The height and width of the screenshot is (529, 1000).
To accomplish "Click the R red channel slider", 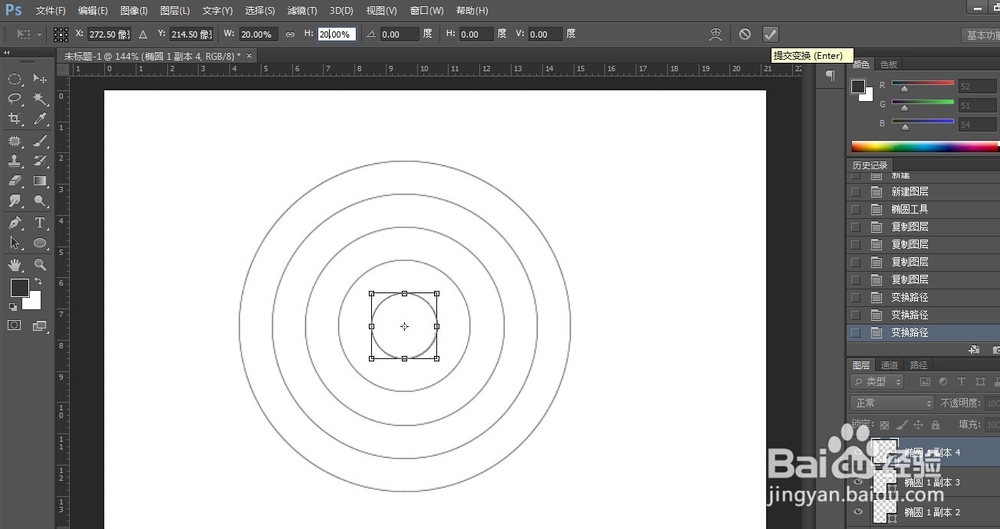I will pos(923,85).
